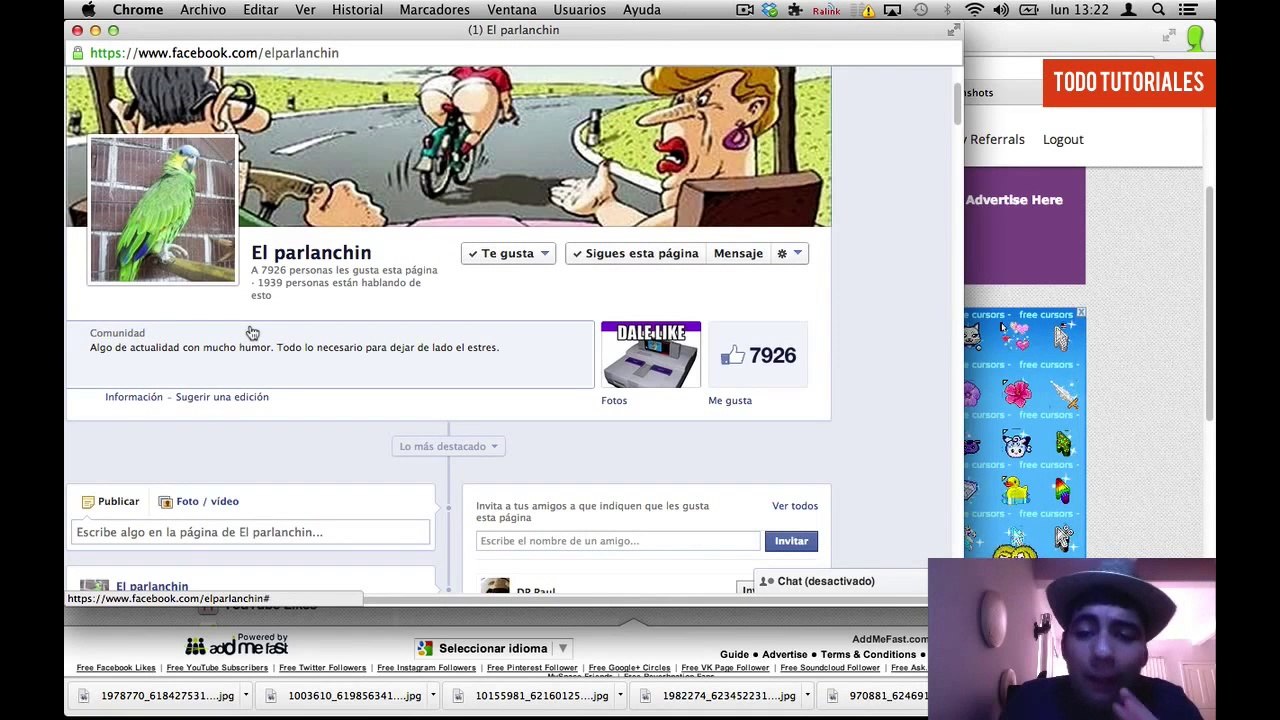
Task: Click the puzzle piece menu bar icon
Action: tap(795, 10)
